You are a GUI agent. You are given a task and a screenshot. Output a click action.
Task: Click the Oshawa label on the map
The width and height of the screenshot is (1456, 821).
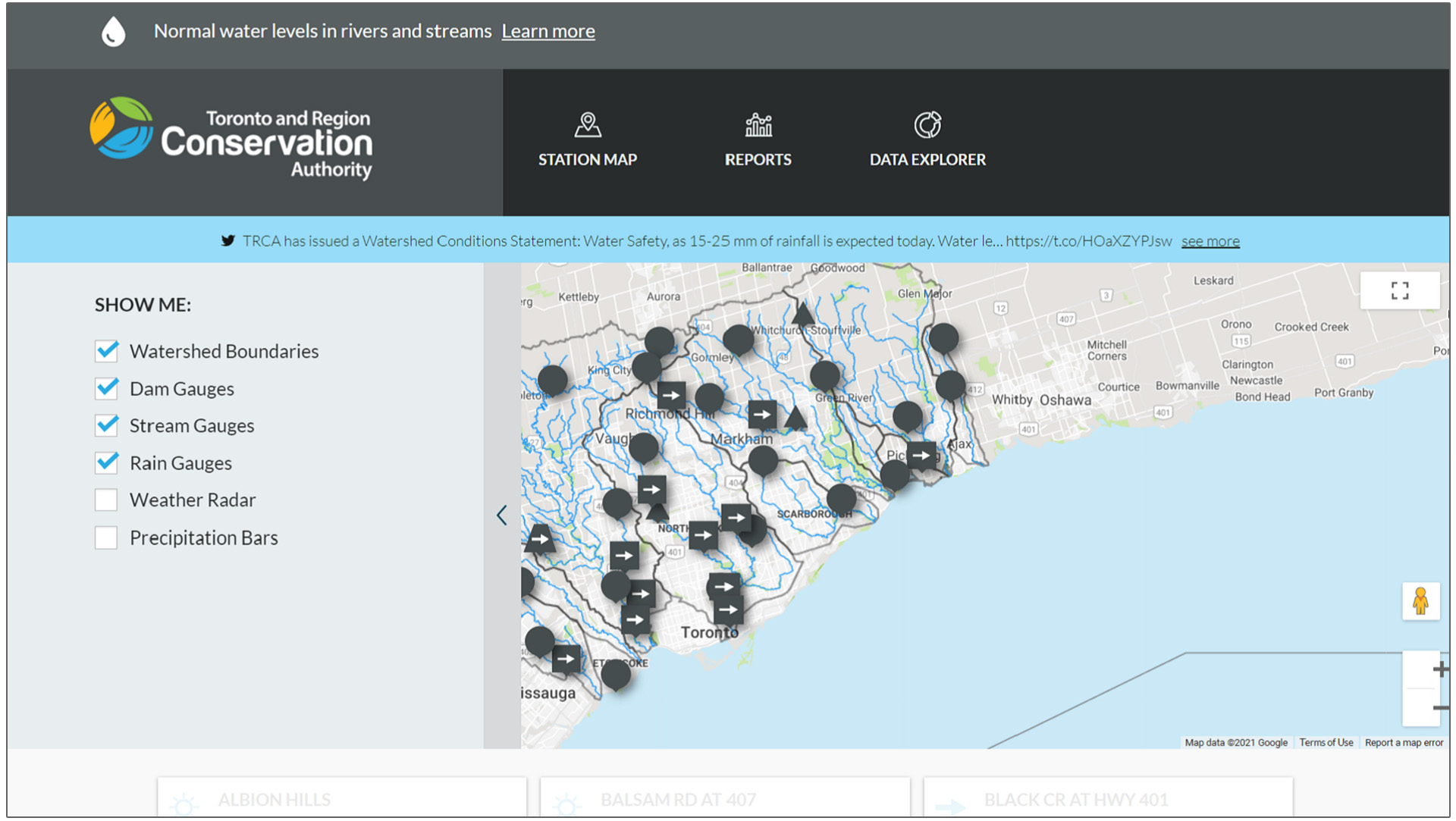pos(1065,400)
